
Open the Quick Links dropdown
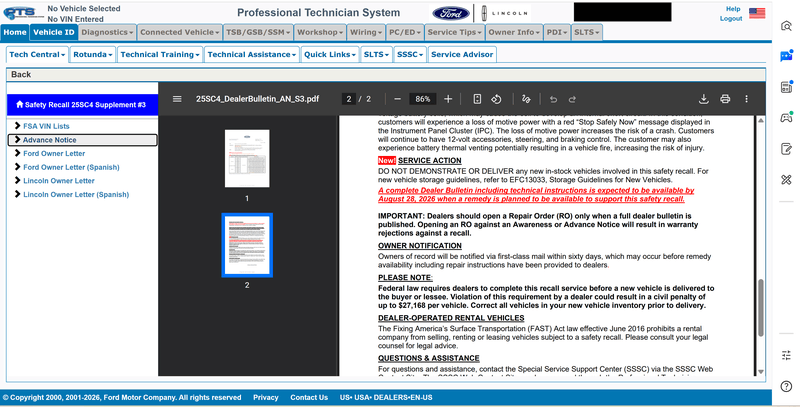[330, 55]
